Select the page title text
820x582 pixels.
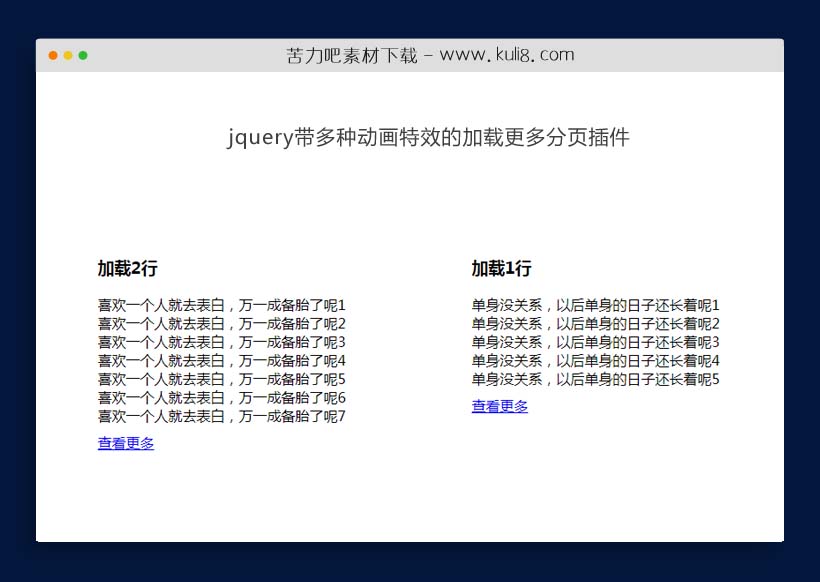pos(430,137)
